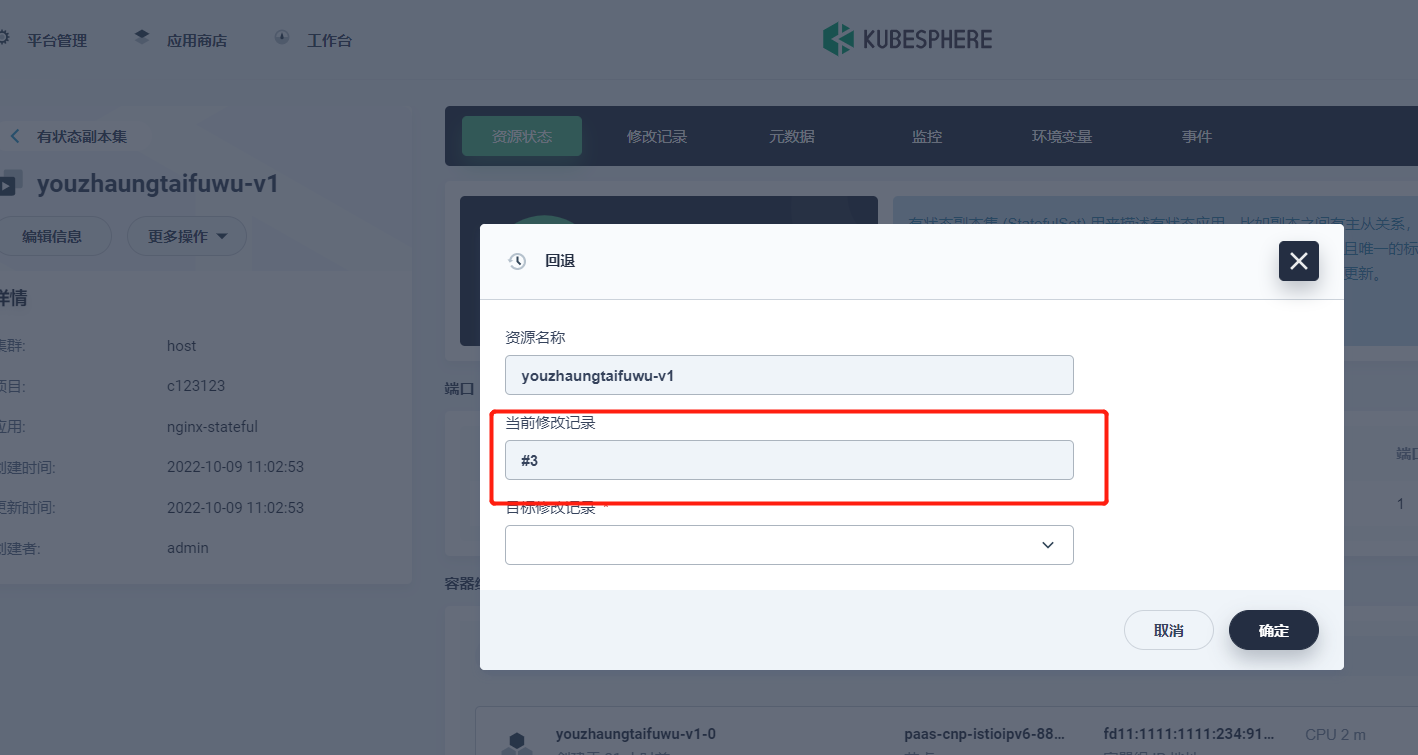Click the back arrow next to 有状态副本集
The height and width of the screenshot is (755, 1418).
14,136
